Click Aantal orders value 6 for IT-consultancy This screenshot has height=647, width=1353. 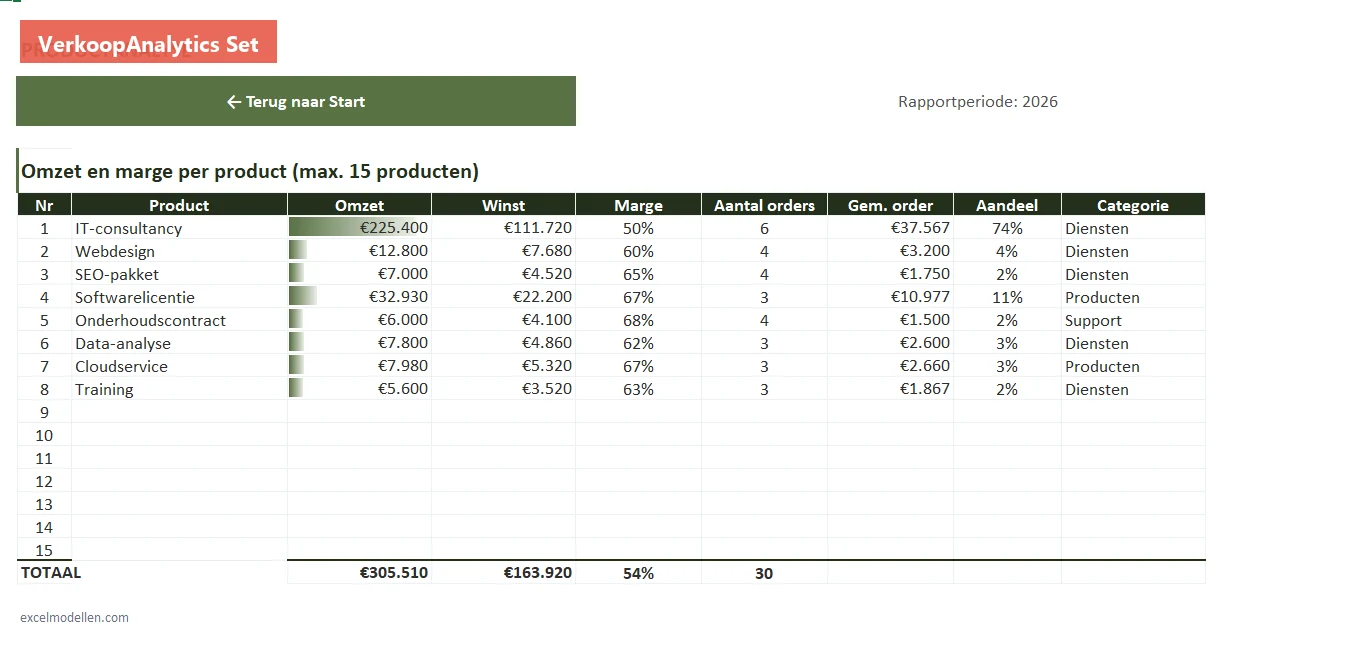(x=764, y=228)
